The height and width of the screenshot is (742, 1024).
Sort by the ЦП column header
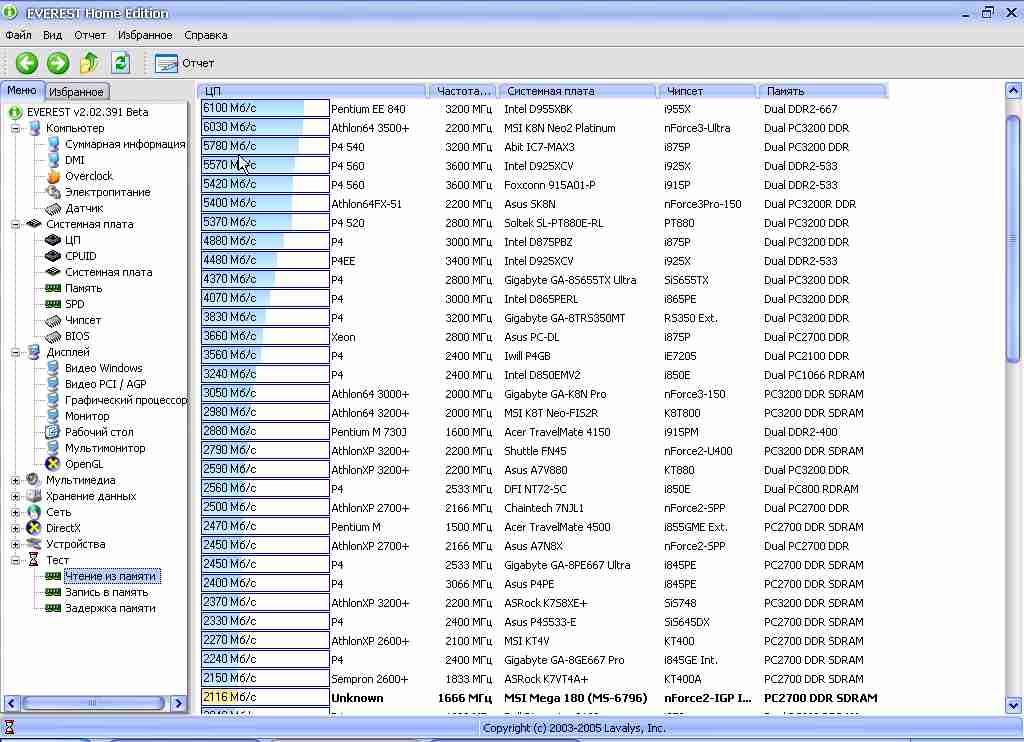[313, 91]
